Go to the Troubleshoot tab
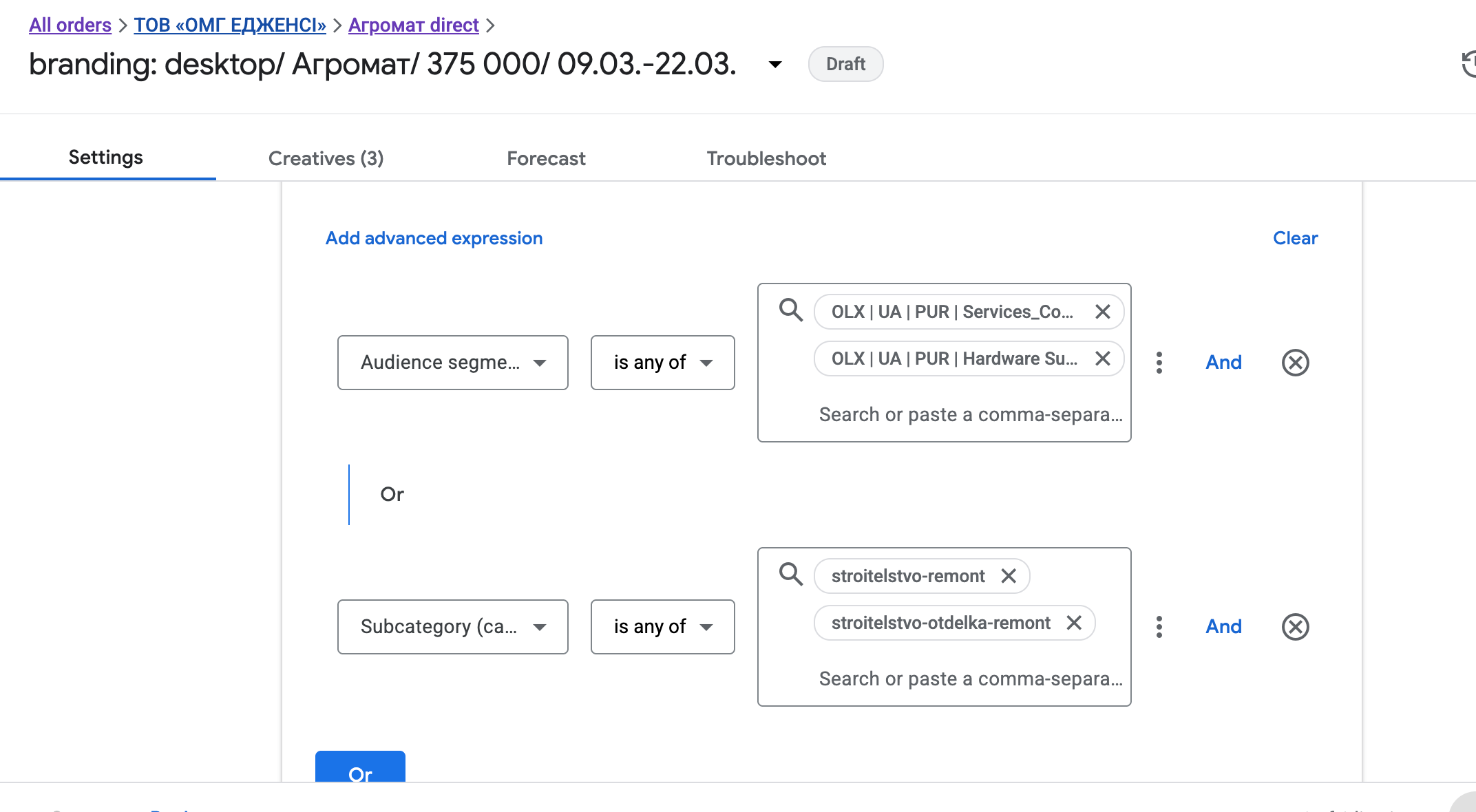 (x=766, y=158)
